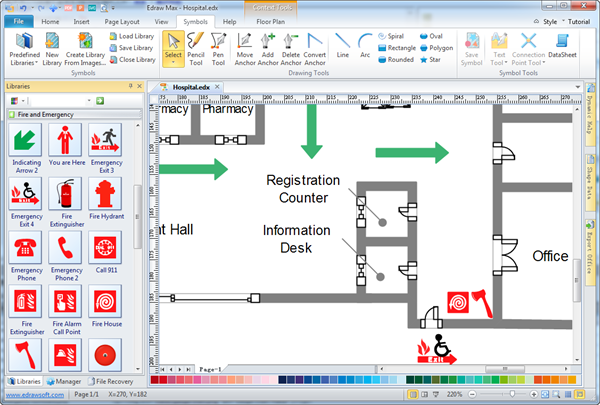This screenshot has height=405, width=600.
Task: Switch to the Home tab
Action: pyautogui.click(x=50, y=22)
